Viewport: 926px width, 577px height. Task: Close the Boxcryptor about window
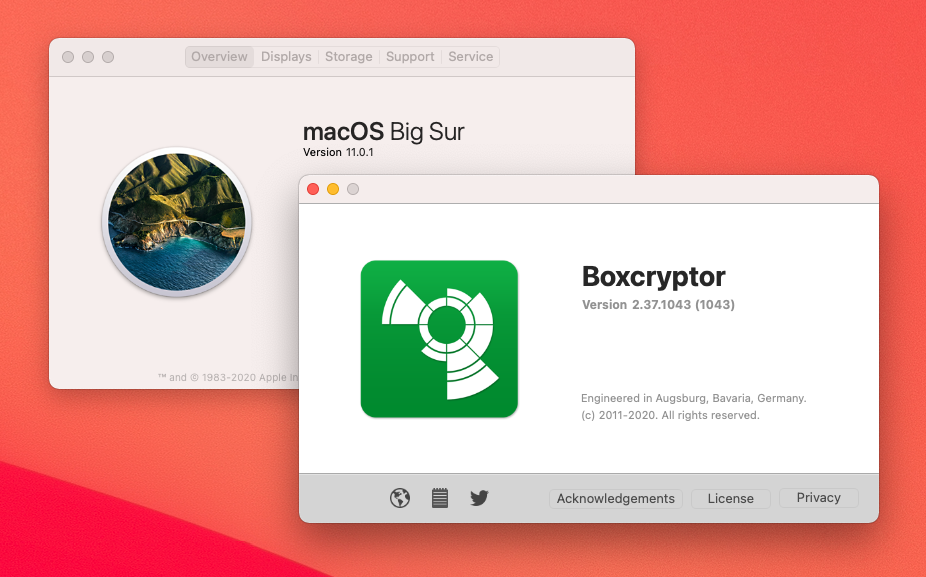coord(313,189)
